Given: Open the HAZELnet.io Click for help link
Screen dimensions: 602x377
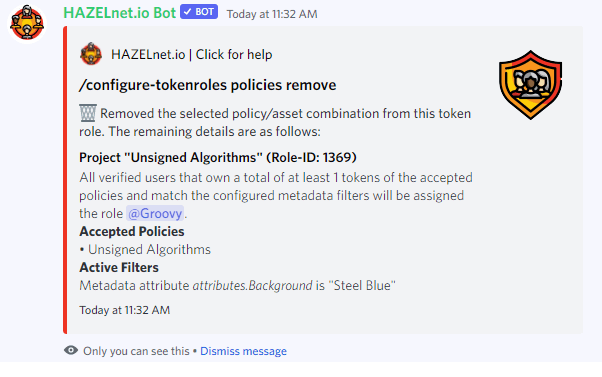Looking at the screenshot, I should coord(192,55).
